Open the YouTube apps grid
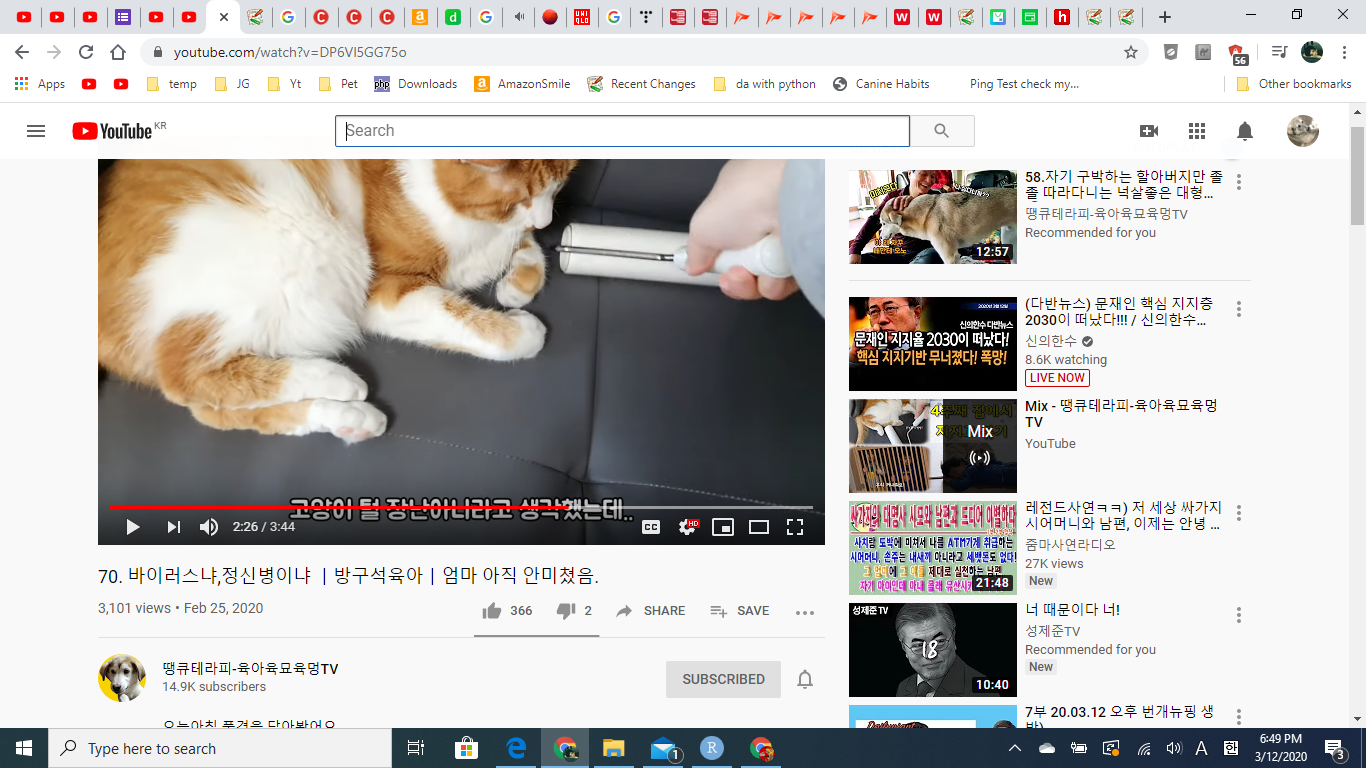The image size is (1366, 768). pyautogui.click(x=1197, y=131)
